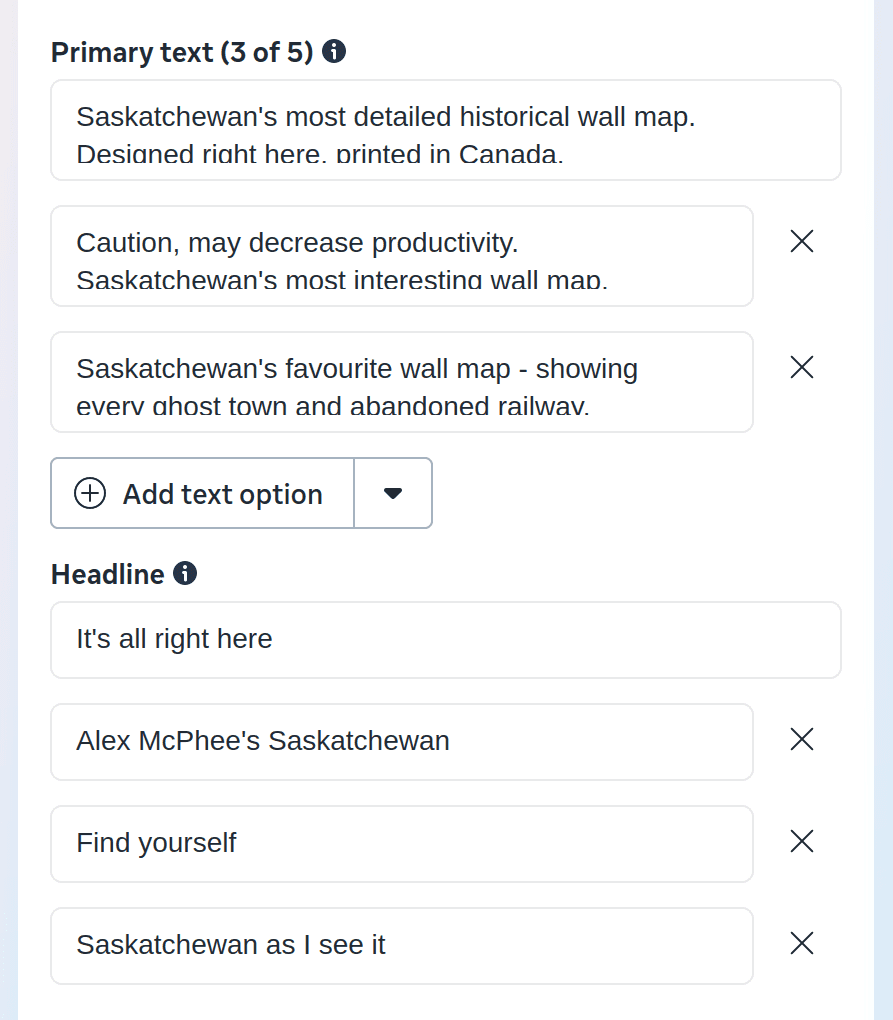Screen dimensions: 893x1020
Task: Edit the 'most detailed historical wall map' primary text
Action: (x=445, y=118)
